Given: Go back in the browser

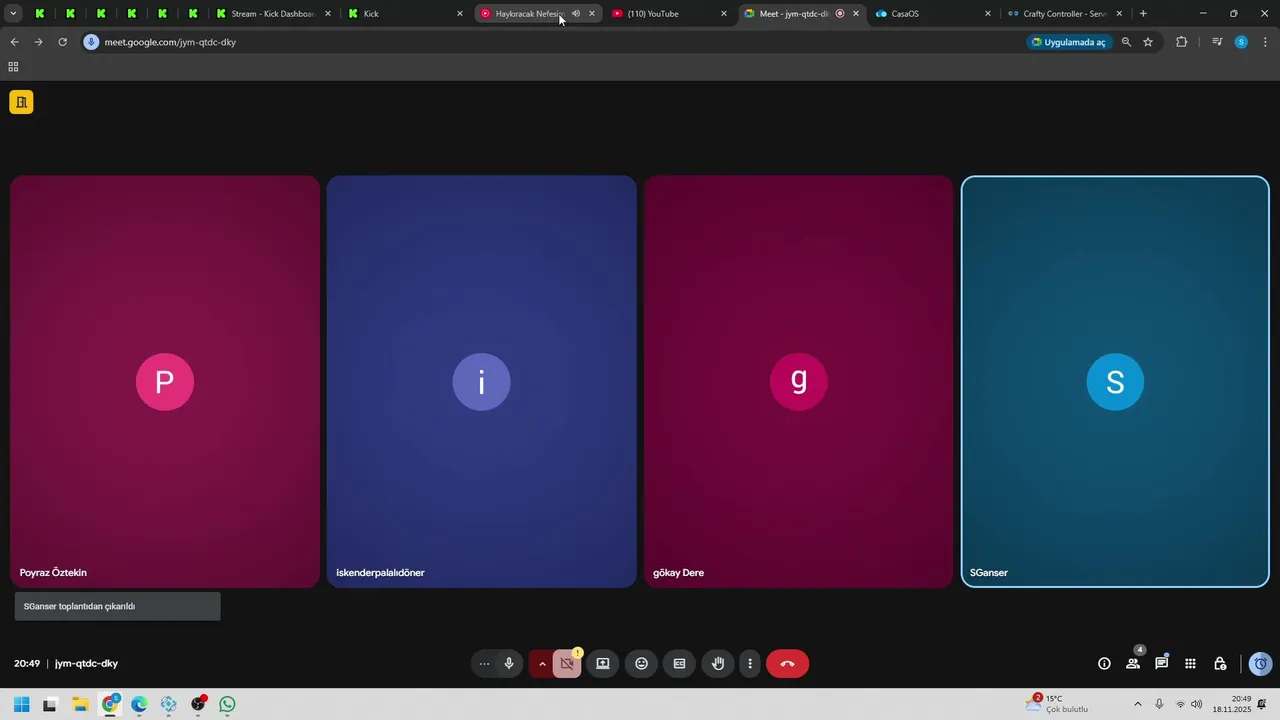Looking at the screenshot, I should [x=14, y=42].
